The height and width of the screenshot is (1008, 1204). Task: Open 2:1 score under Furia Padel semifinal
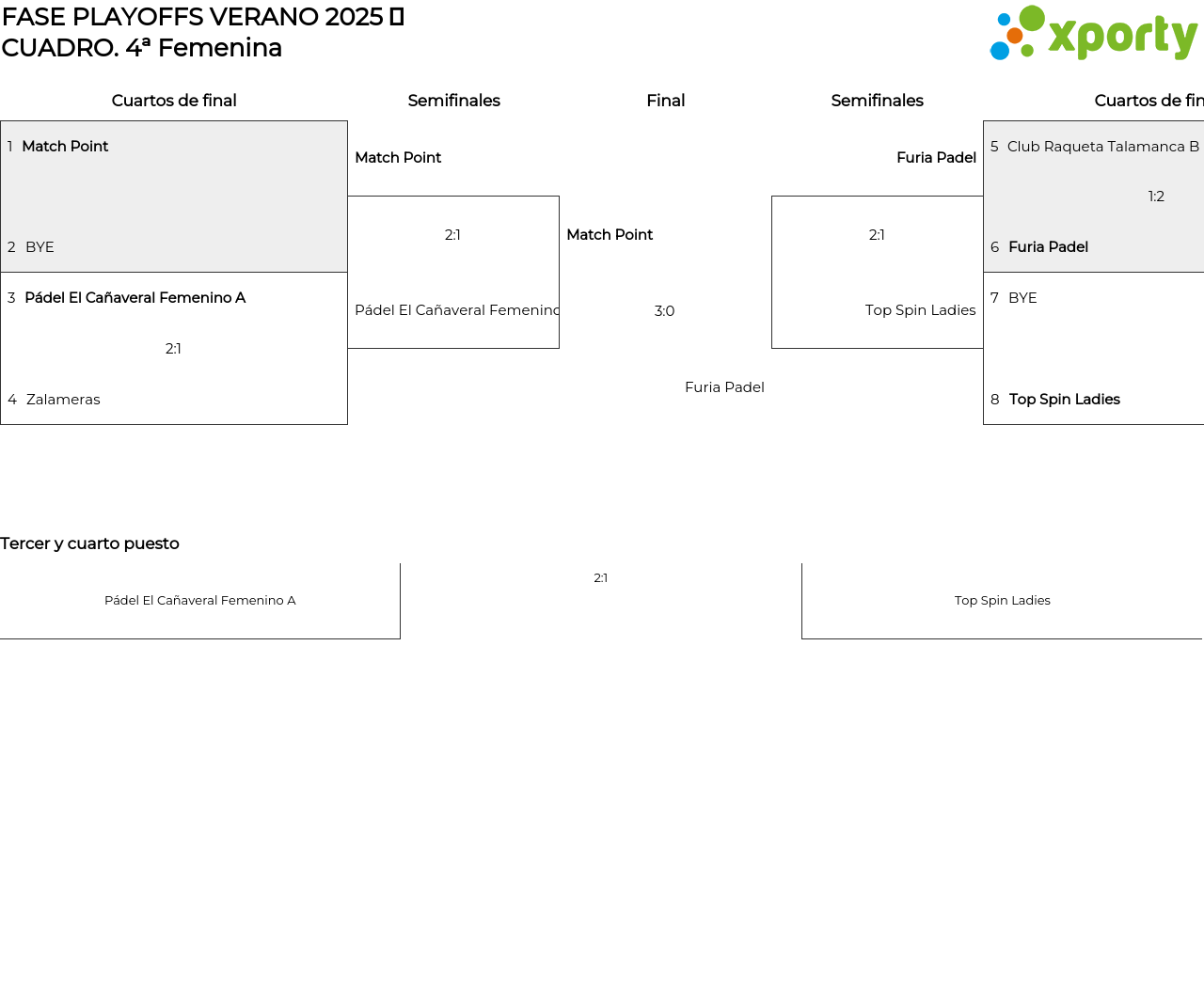click(877, 235)
